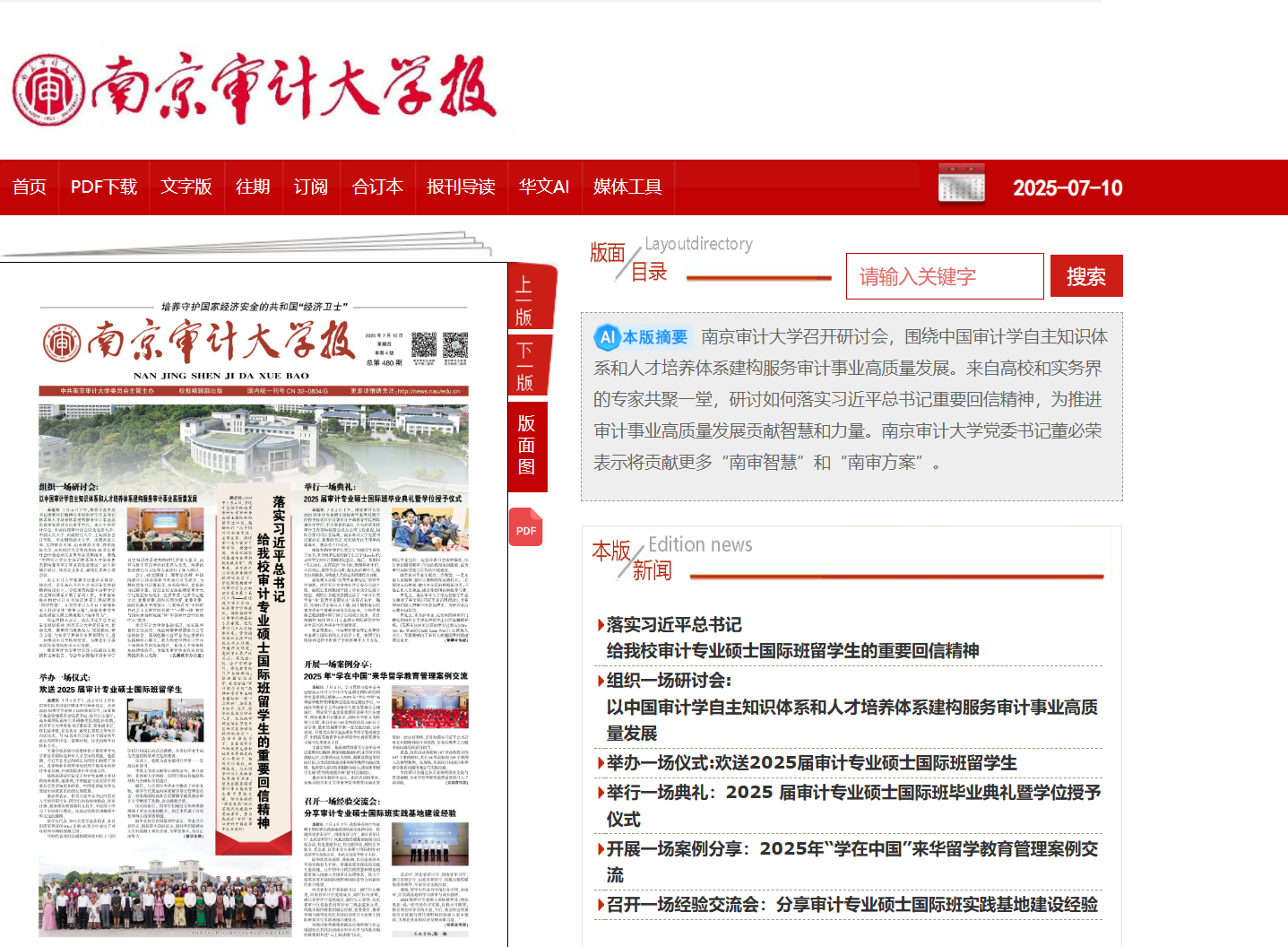Open the calendar date picker icon
Screen dimensions: 1288x947
(x=961, y=185)
